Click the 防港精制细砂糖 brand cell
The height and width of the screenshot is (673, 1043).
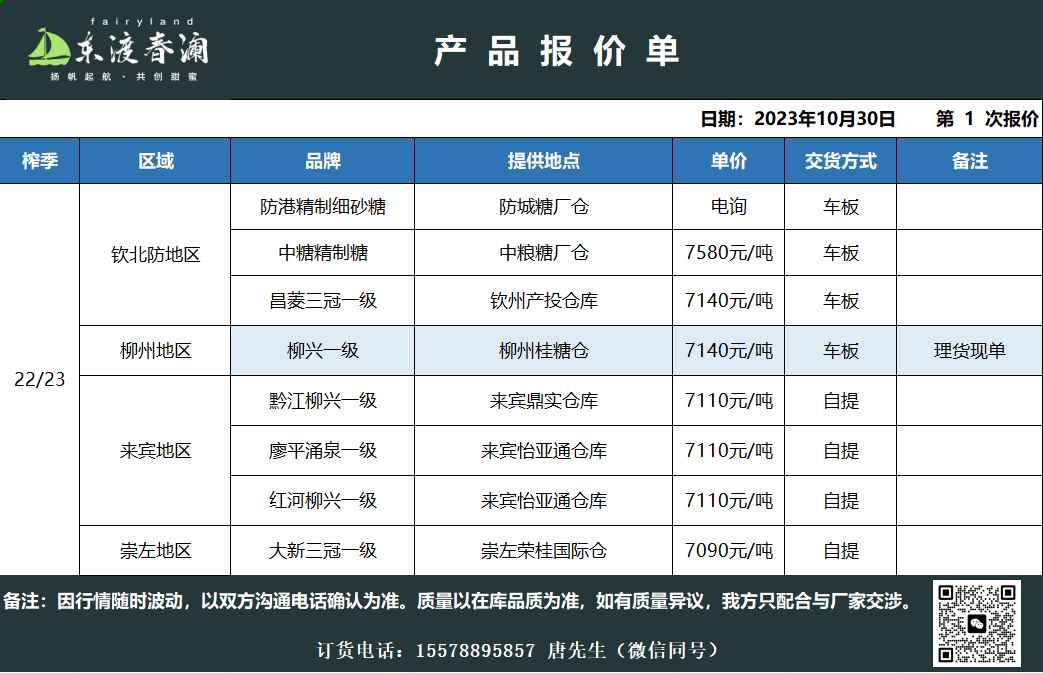323,207
